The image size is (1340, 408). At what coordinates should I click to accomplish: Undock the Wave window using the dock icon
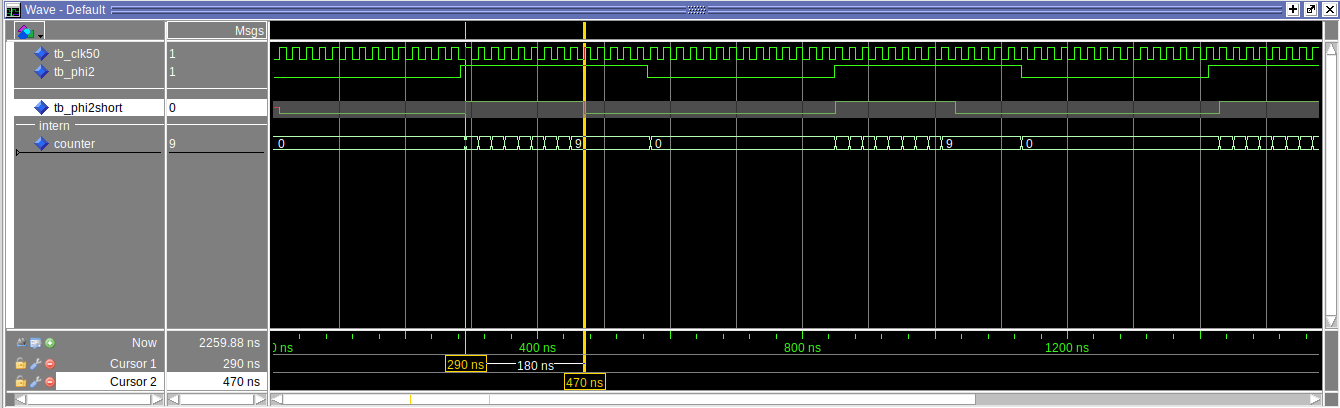(1311, 8)
